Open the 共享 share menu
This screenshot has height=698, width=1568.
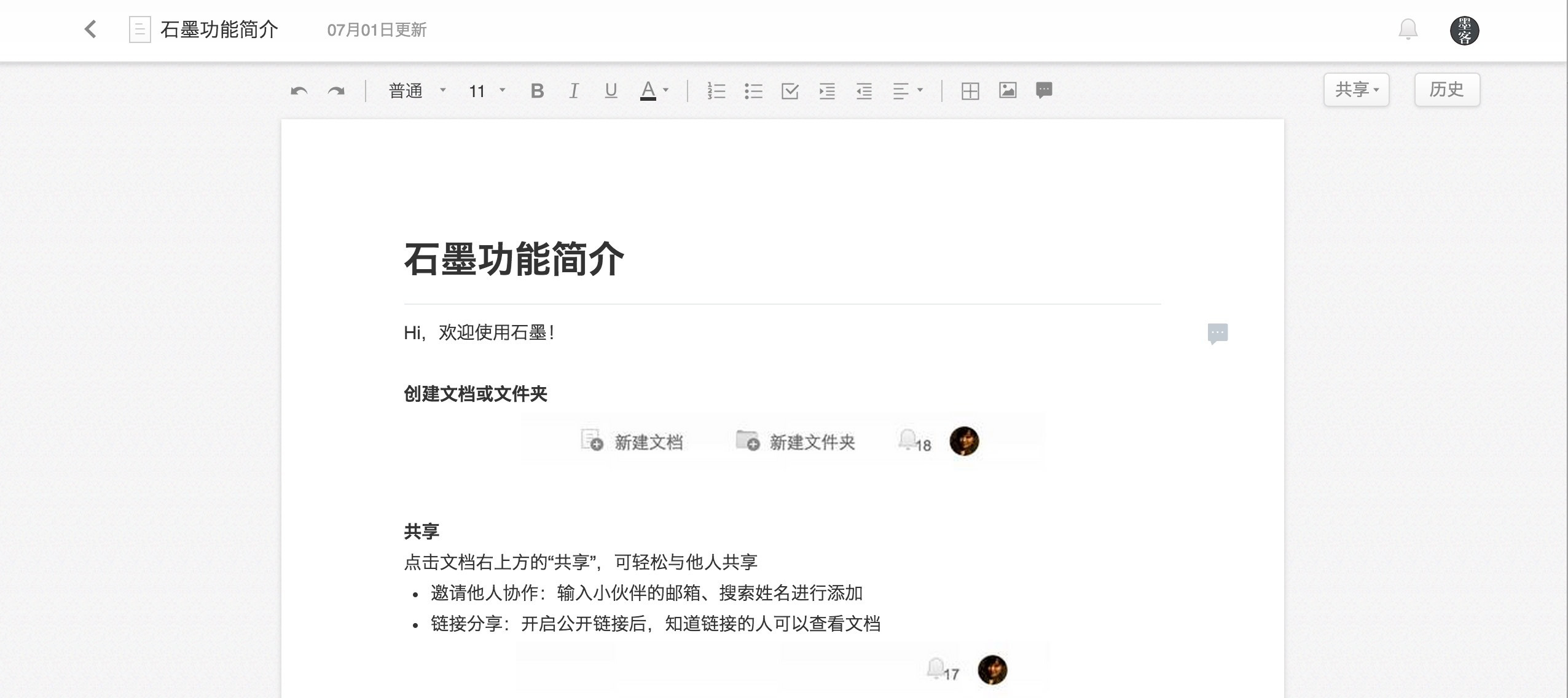pos(1356,90)
